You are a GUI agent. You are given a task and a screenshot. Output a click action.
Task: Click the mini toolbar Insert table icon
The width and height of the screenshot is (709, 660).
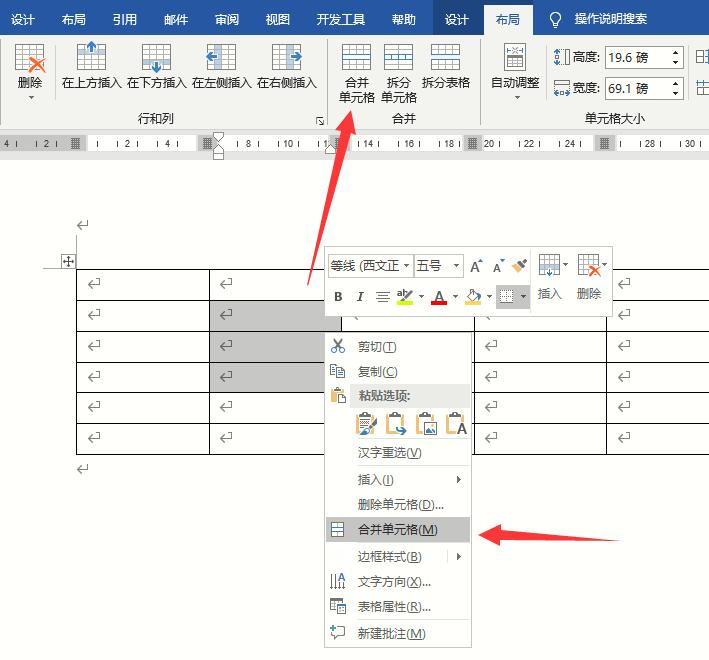549,265
